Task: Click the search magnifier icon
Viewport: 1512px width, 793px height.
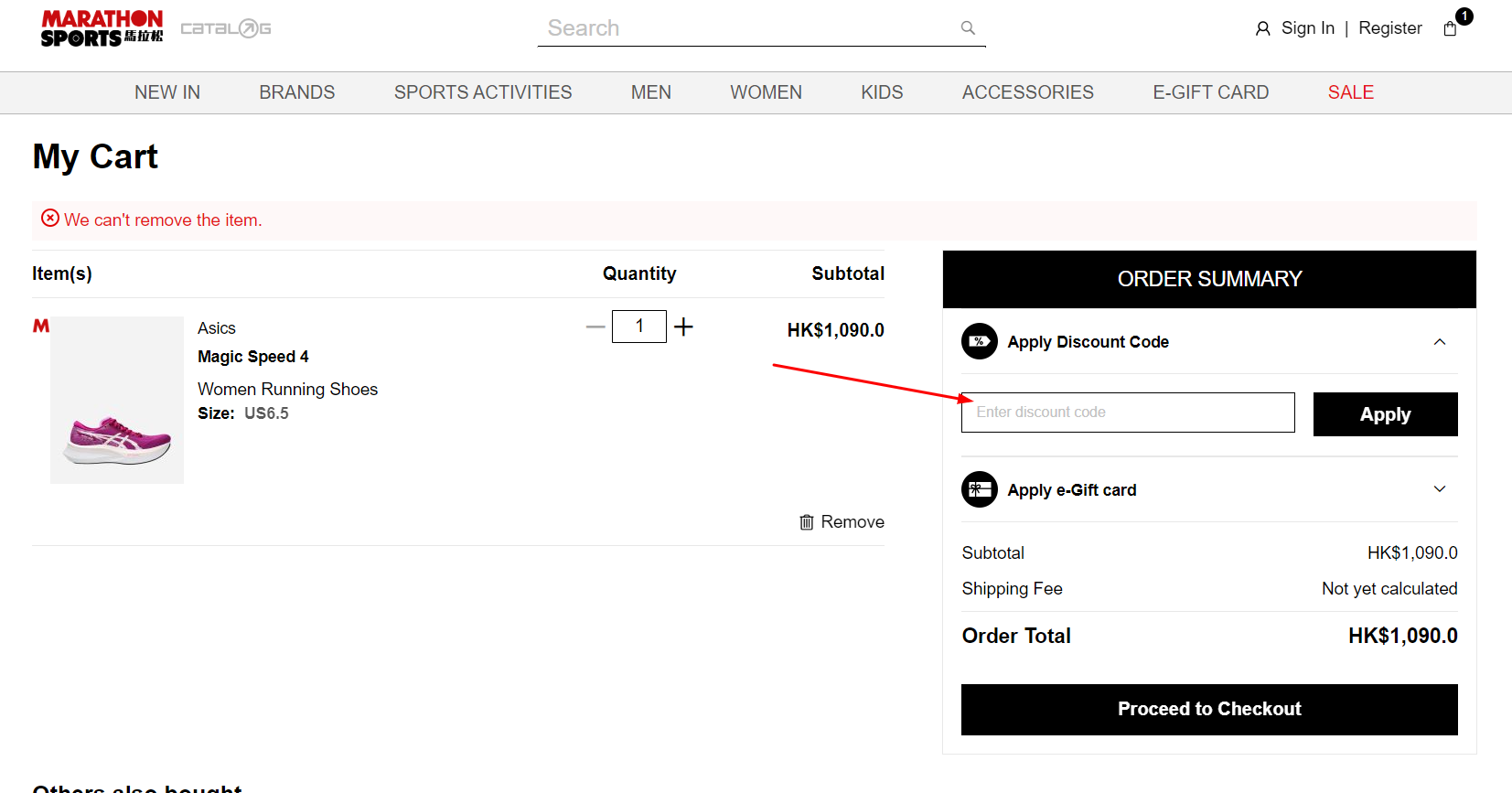Action: (968, 28)
